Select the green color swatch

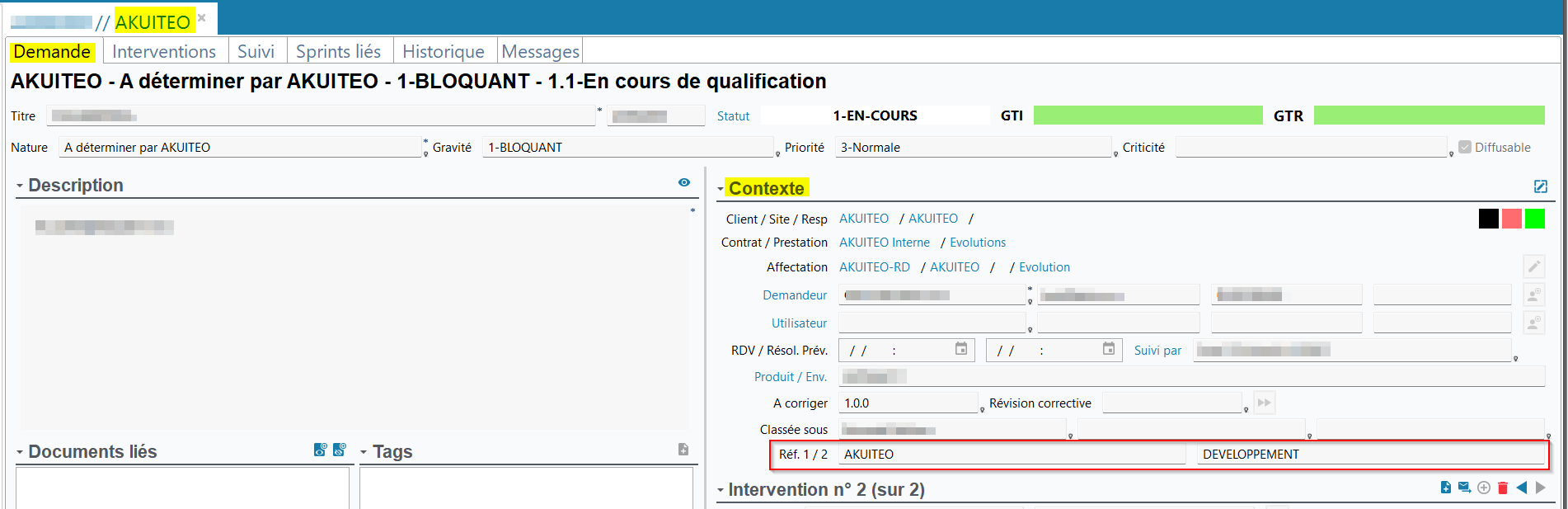click(1534, 219)
